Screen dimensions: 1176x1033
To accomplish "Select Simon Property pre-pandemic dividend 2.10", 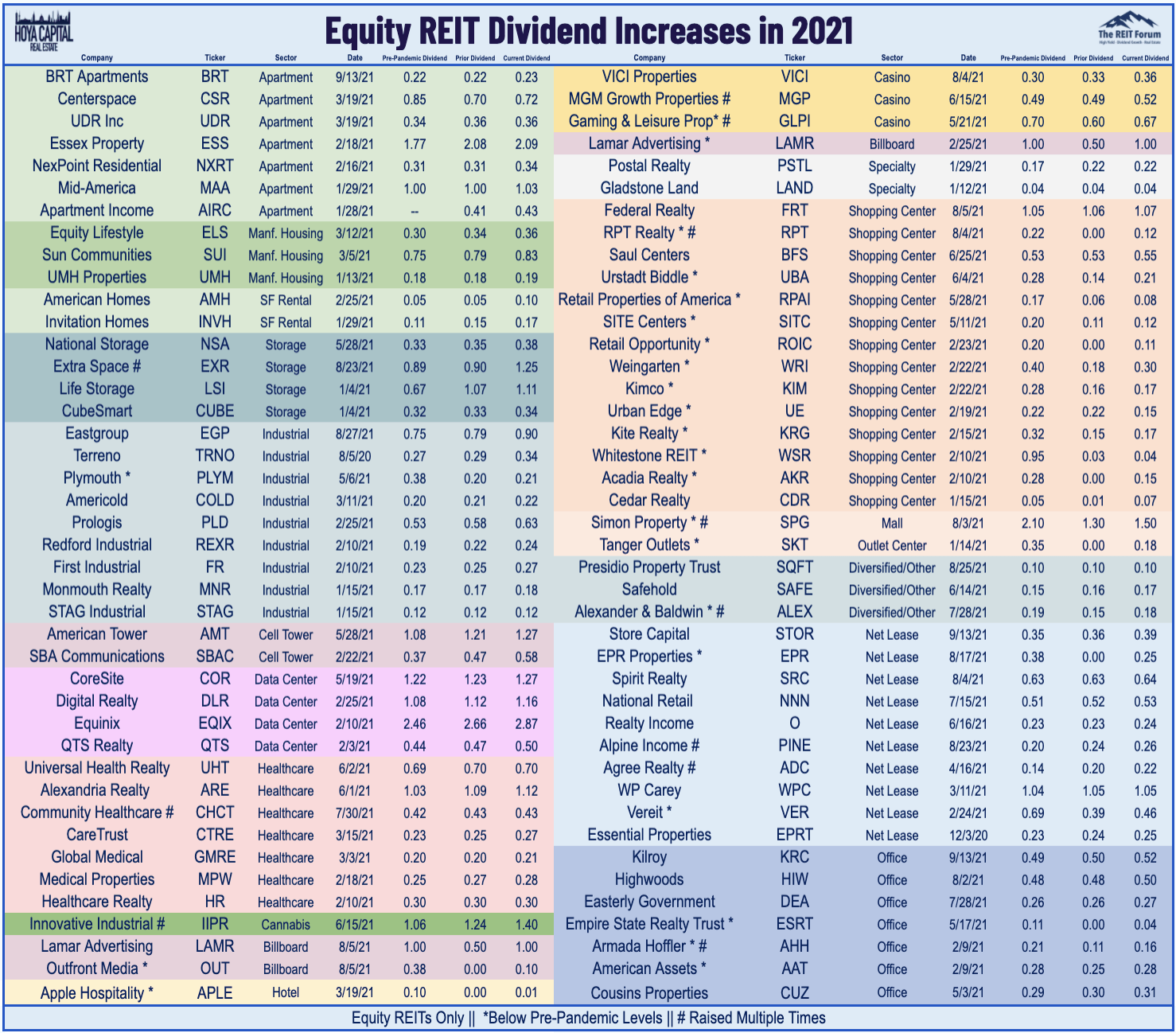I will point(1033,523).
